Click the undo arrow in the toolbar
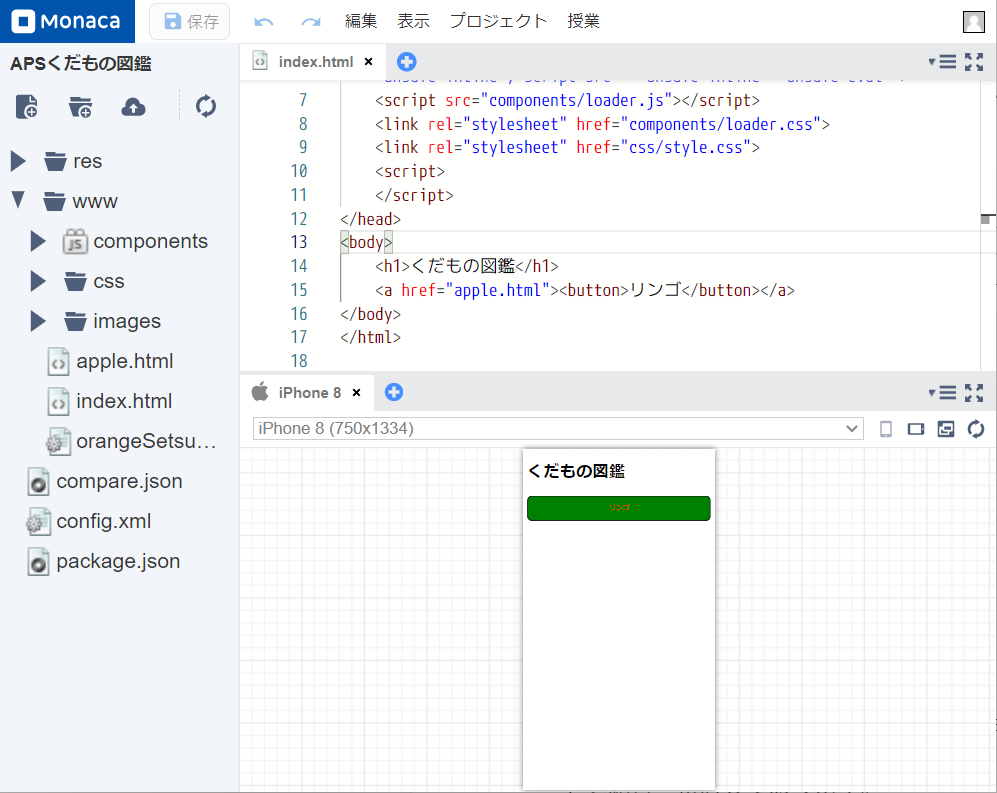Image resolution: width=997 pixels, height=793 pixels. (x=264, y=20)
